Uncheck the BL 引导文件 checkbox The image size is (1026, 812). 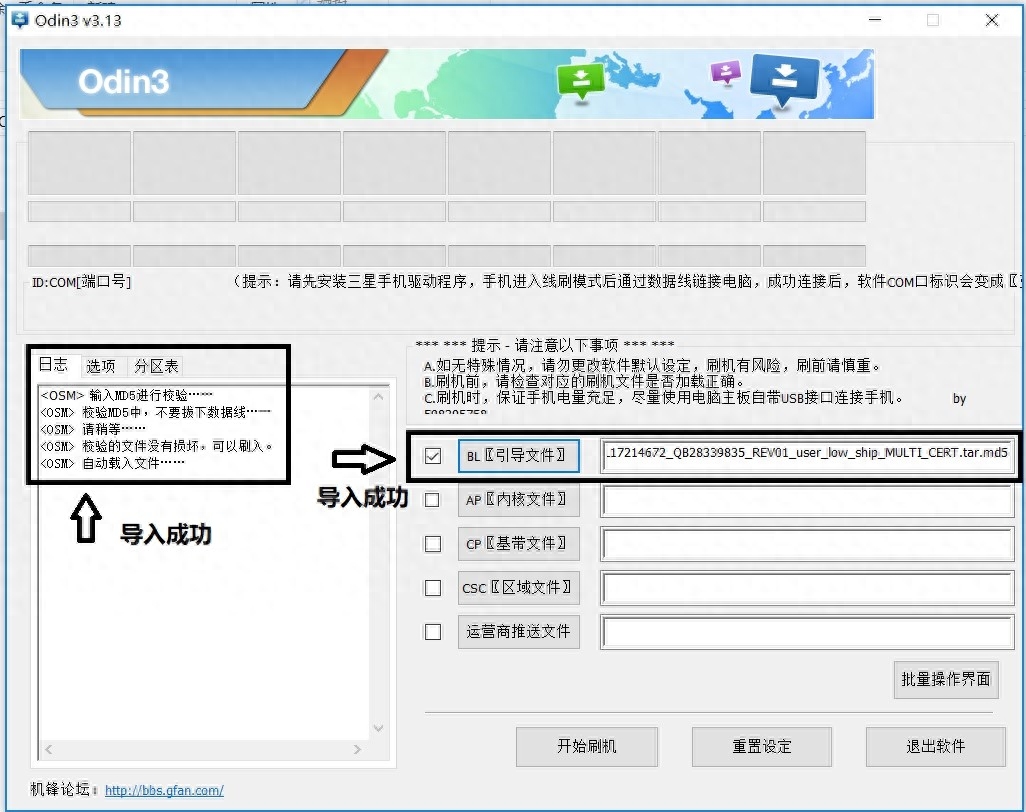pyautogui.click(x=433, y=455)
